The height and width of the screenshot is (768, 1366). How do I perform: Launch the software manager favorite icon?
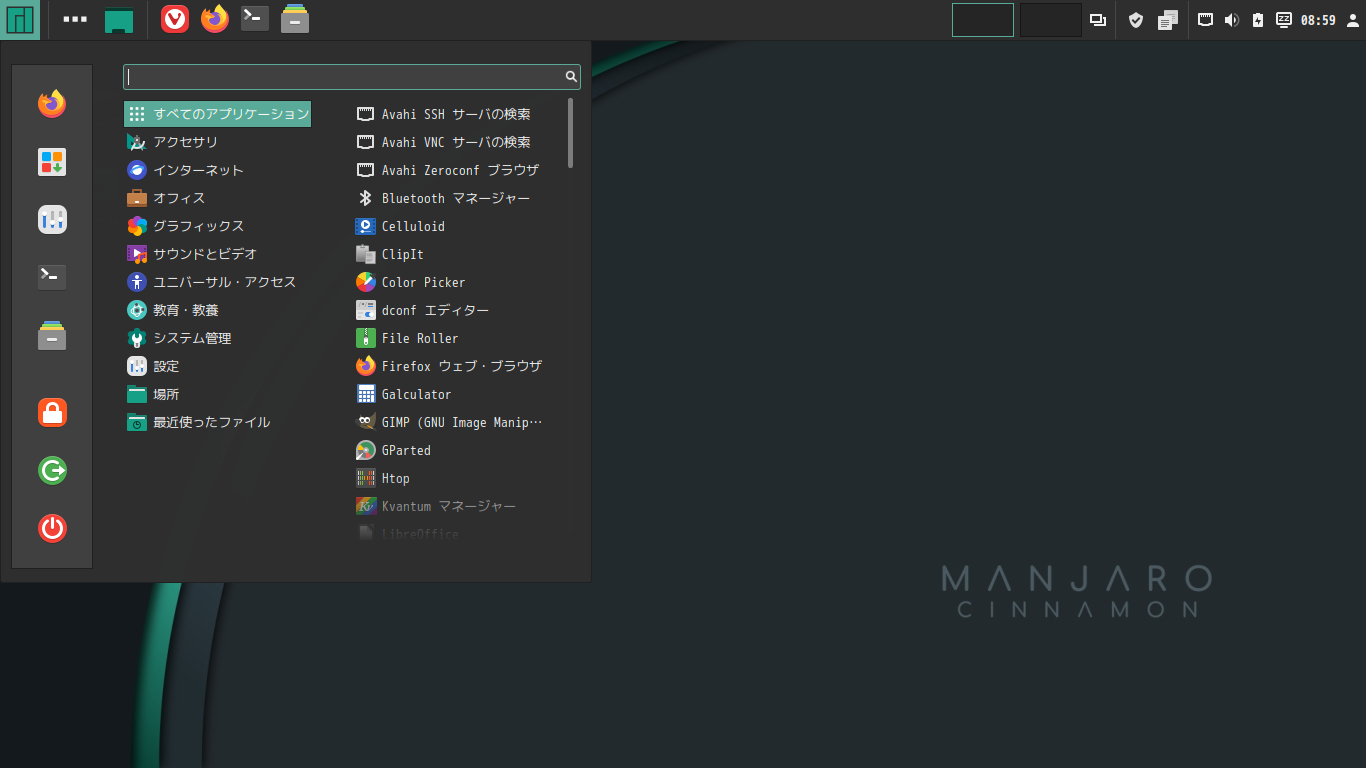pos(52,162)
